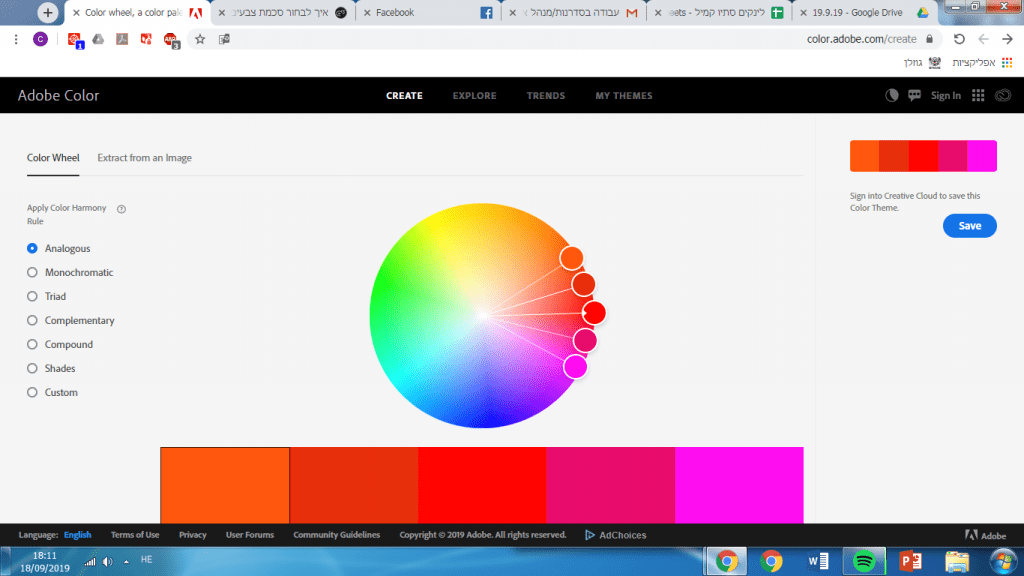
Task: Select the Compound harmony rule
Action: [x=32, y=344]
